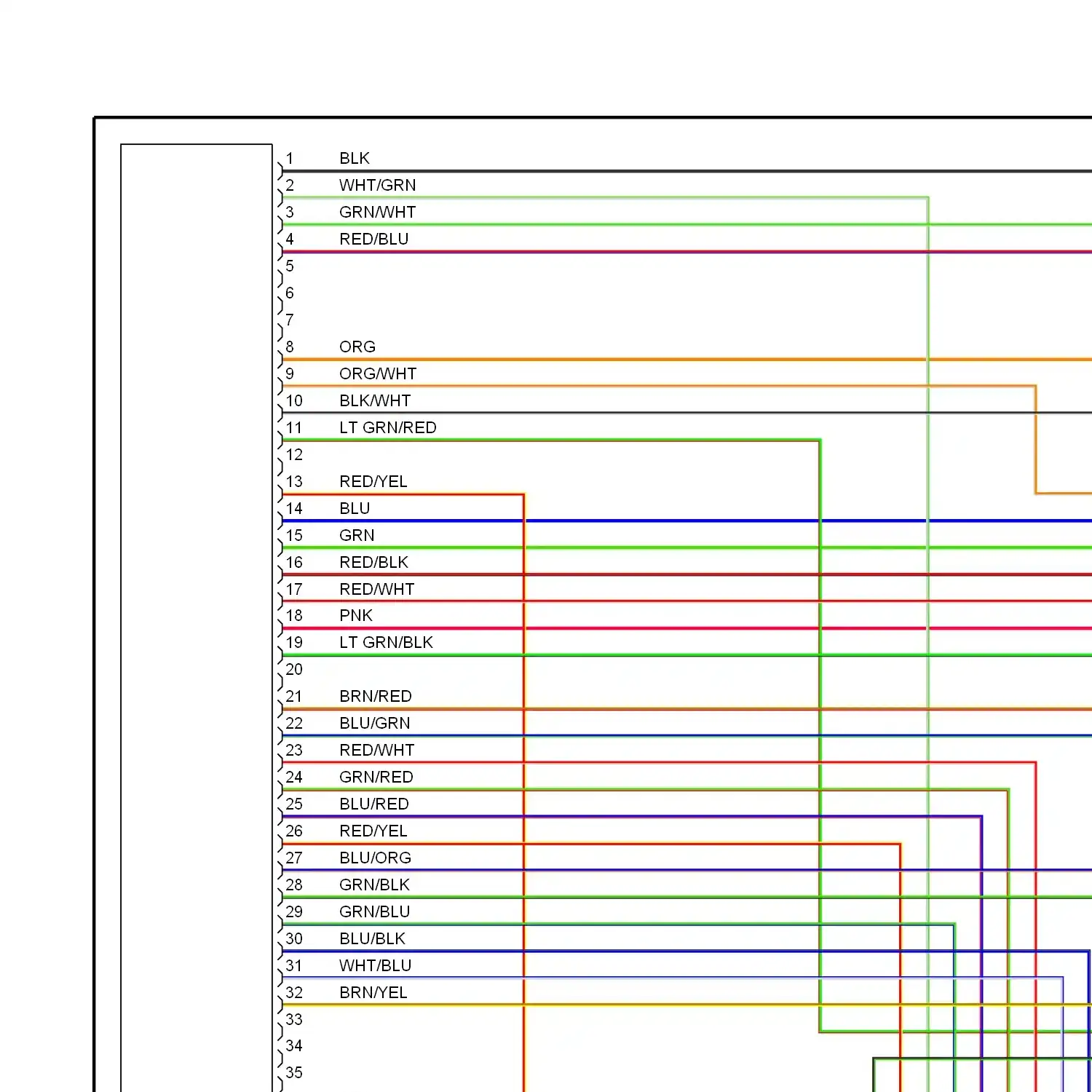Click the GRN/BLK label at pin 28
Viewport: 1092px width, 1092px height.
[x=374, y=885]
